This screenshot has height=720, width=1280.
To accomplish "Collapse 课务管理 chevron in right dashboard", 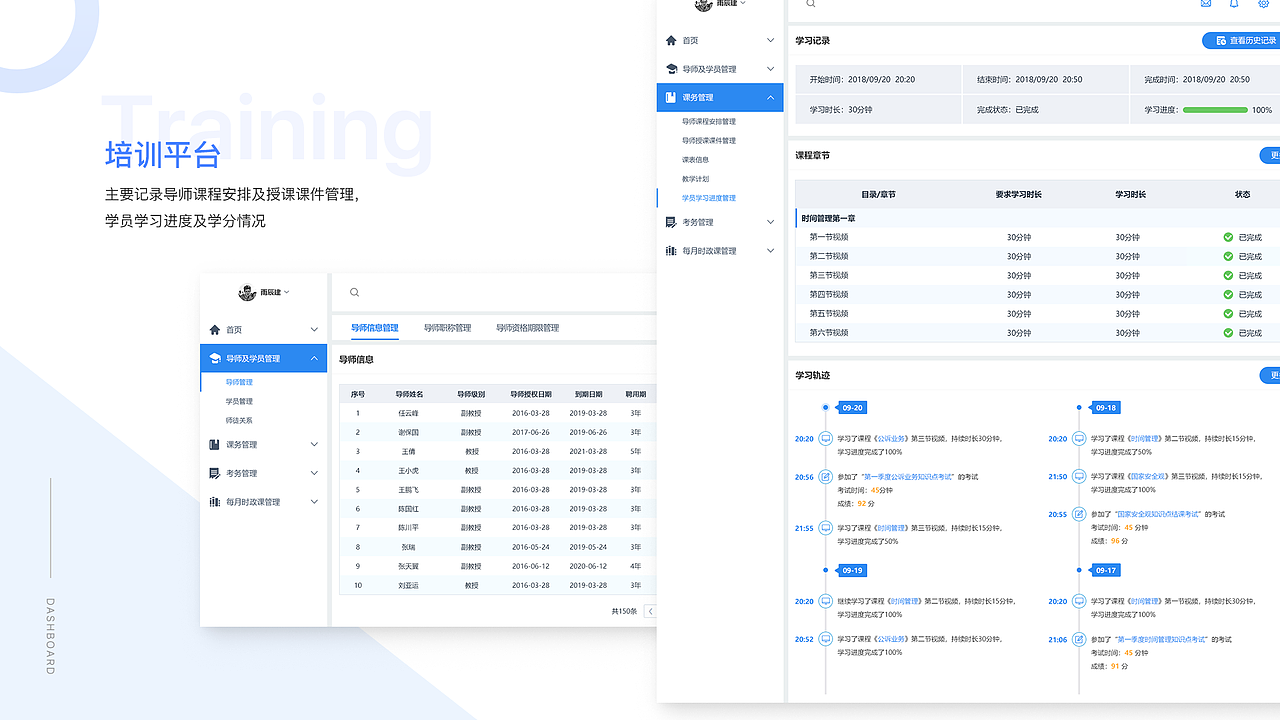I will (770, 98).
